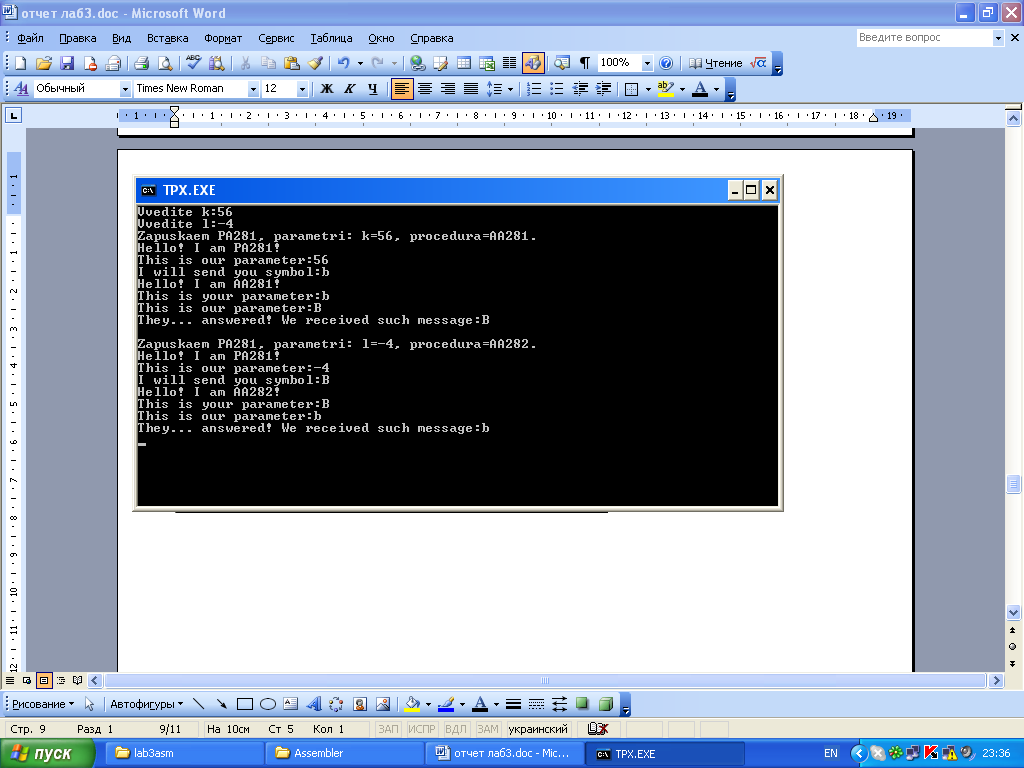Toggle Underline formatting Ч
Image resolution: width=1024 pixels, height=768 pixels.
click(372, 89)
